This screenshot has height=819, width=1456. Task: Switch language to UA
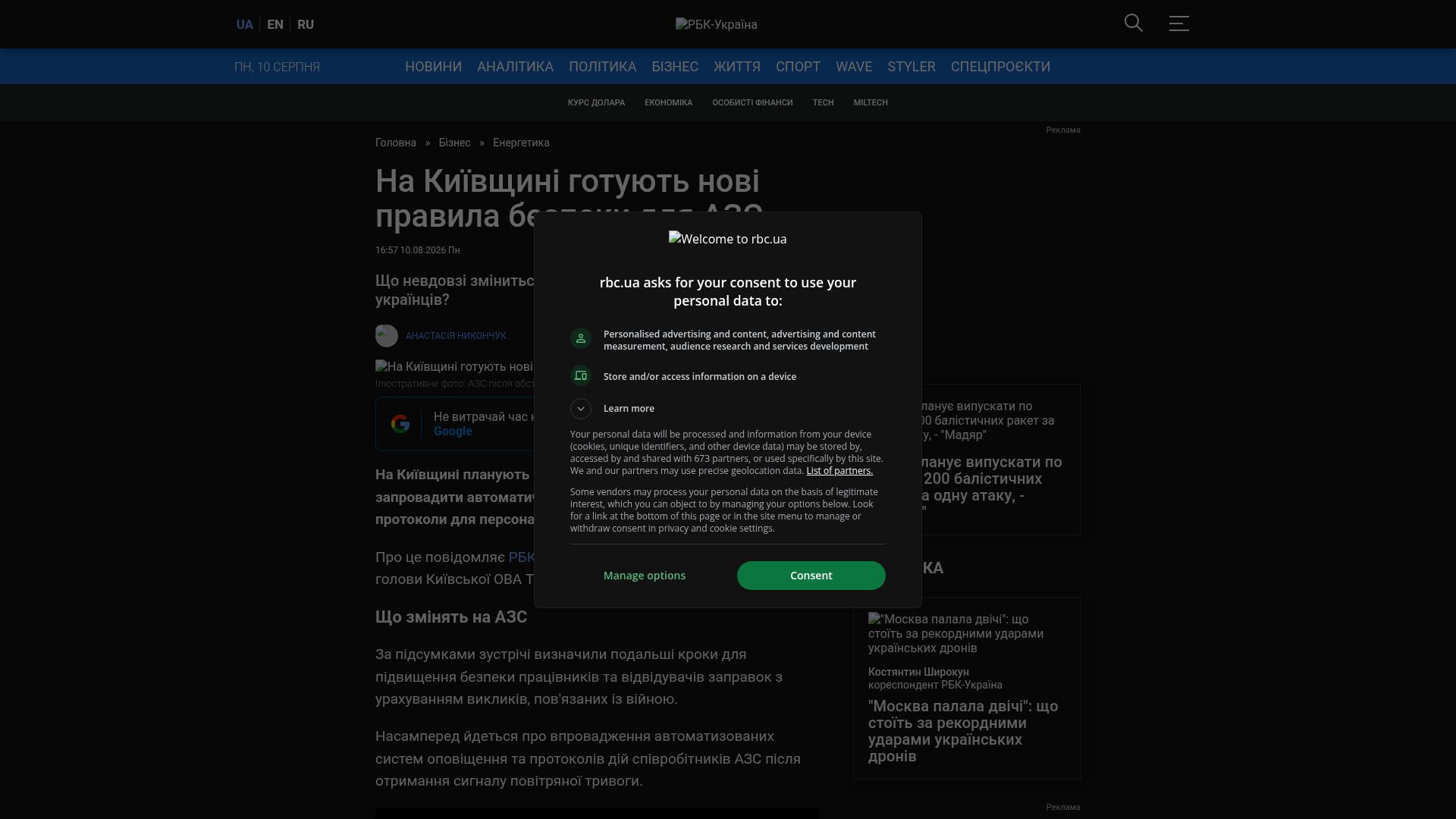(244, 24)
